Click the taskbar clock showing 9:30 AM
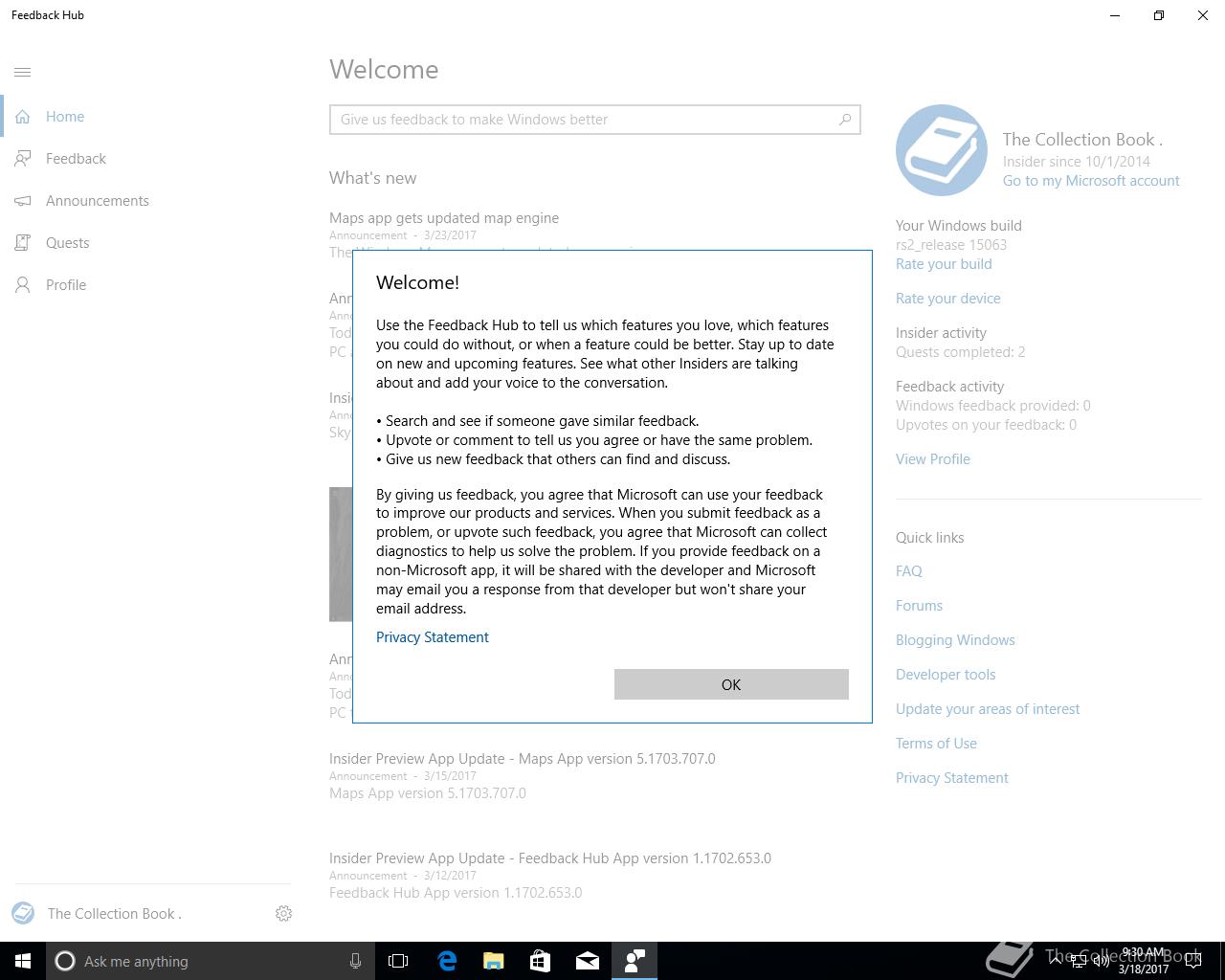 1143,961
